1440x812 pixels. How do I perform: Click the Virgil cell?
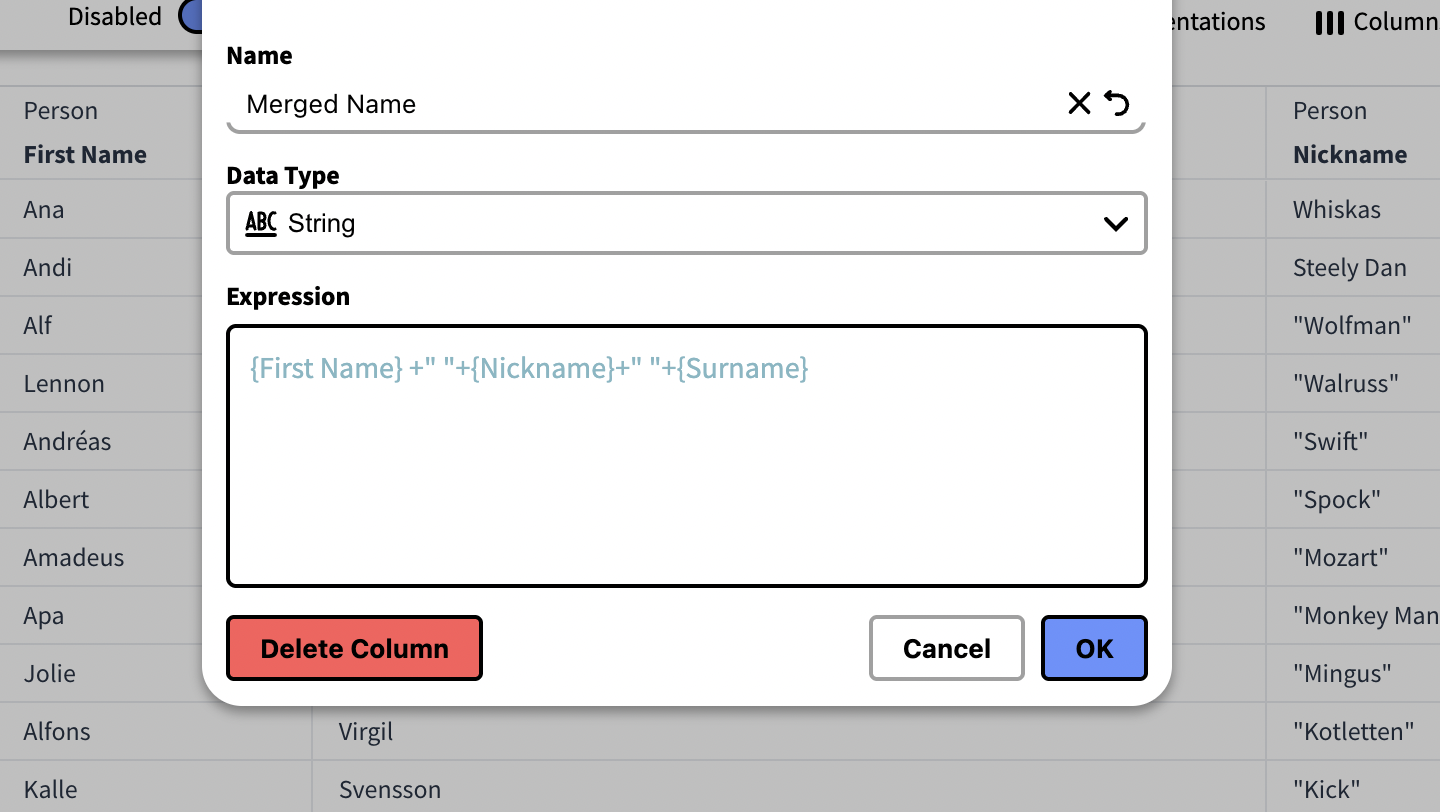[x=366, y=732]
